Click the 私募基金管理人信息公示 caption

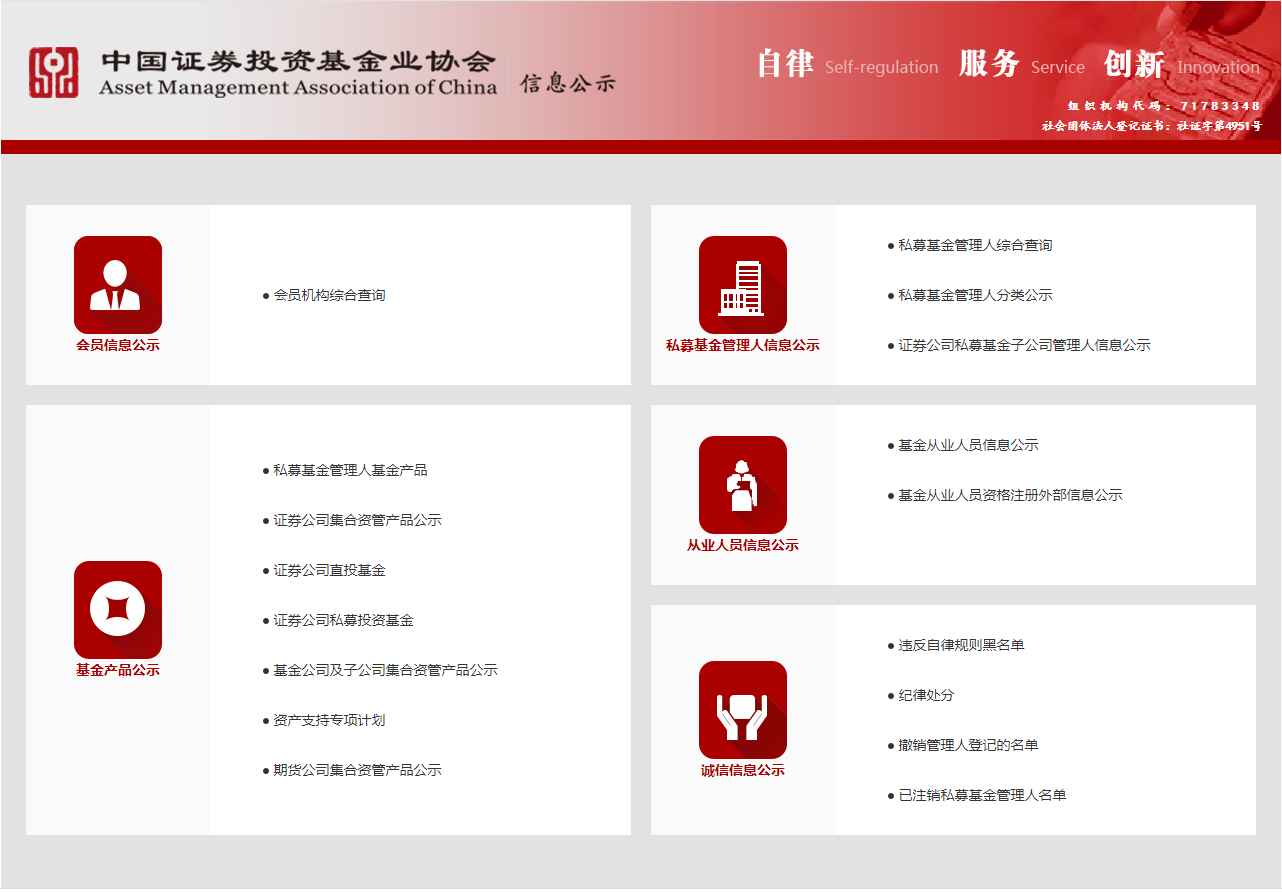pyautogui.click(x=743, y=345)
